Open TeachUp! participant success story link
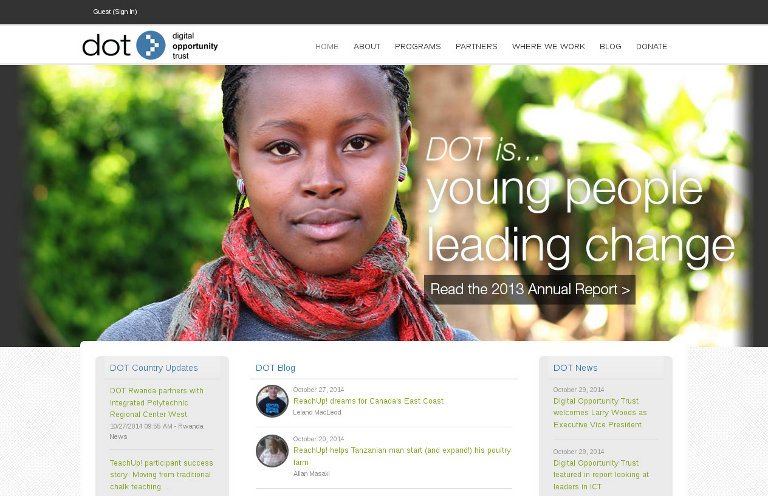The height and width of the screenshot is (496, 768). [x=161, y=474]
